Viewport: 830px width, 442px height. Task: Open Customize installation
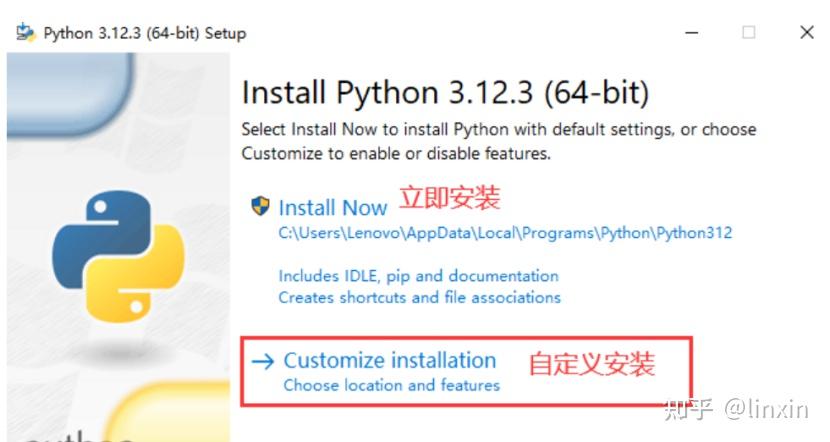(x=390, y=360)
